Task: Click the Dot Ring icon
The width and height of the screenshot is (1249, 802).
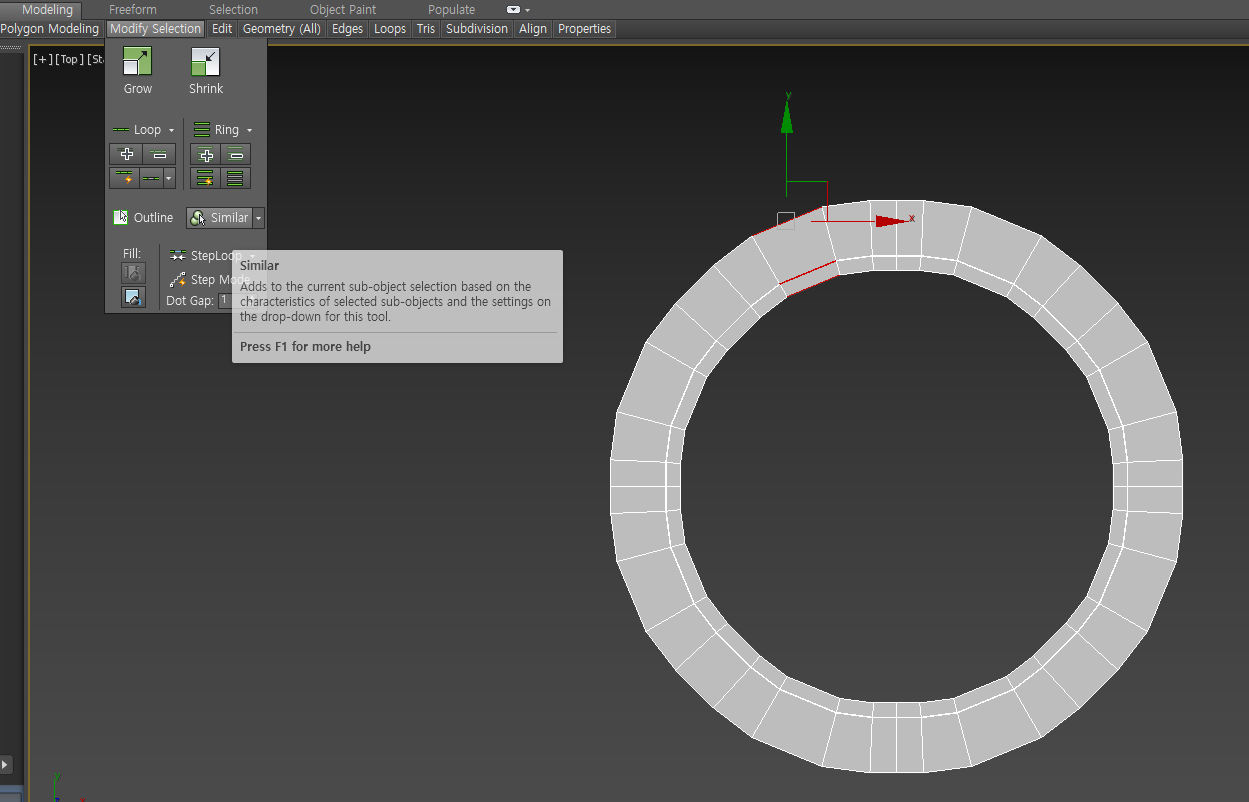Action: (x=236, y=178)
